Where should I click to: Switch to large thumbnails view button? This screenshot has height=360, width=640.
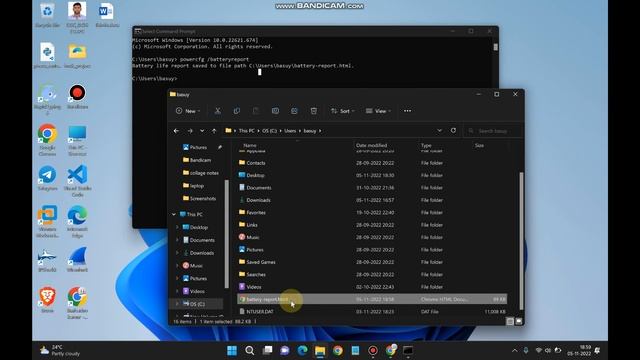tap(518, 322)
